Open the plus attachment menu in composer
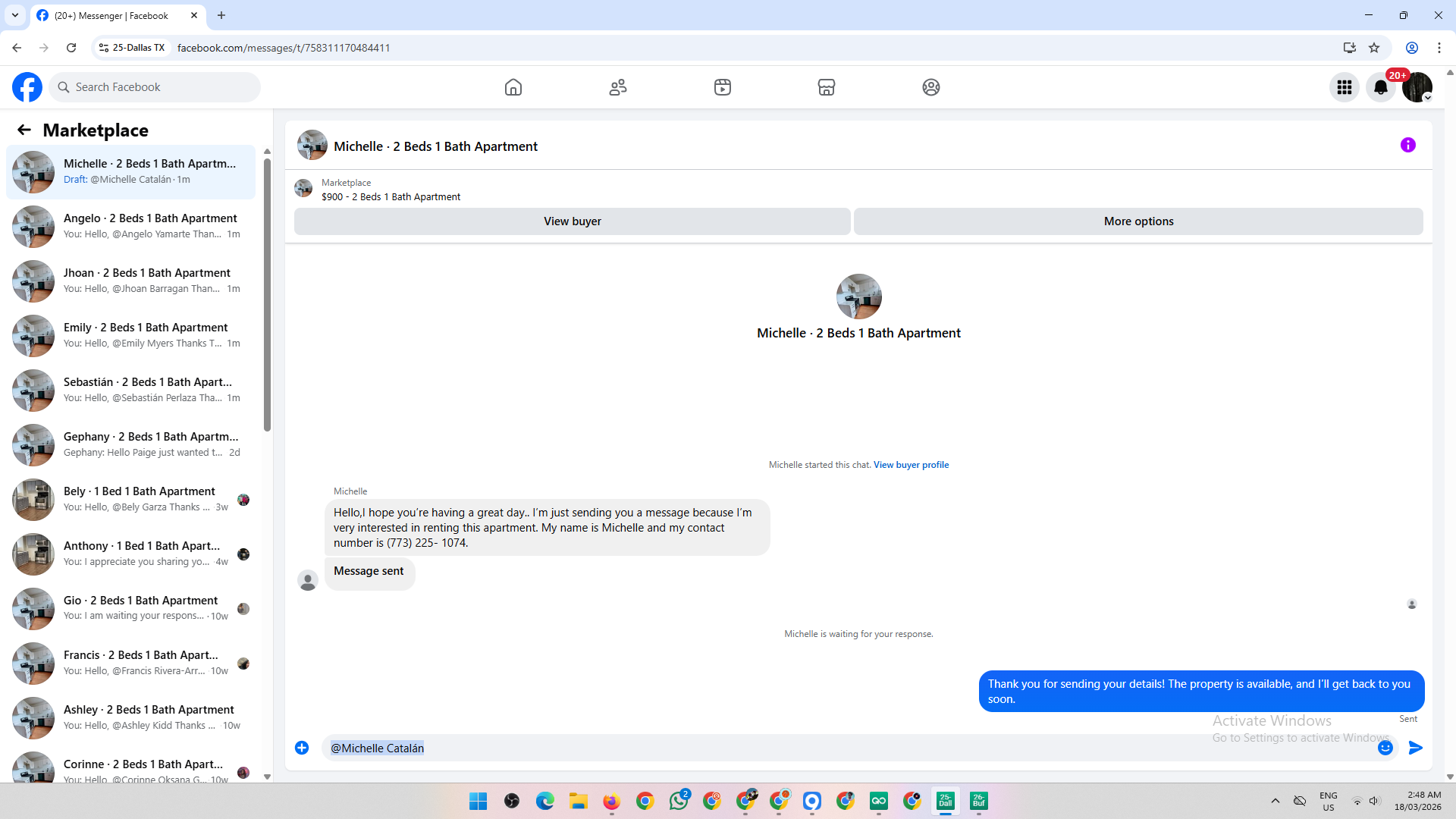The image size is (1456, 819). click(x=302, y=748)
